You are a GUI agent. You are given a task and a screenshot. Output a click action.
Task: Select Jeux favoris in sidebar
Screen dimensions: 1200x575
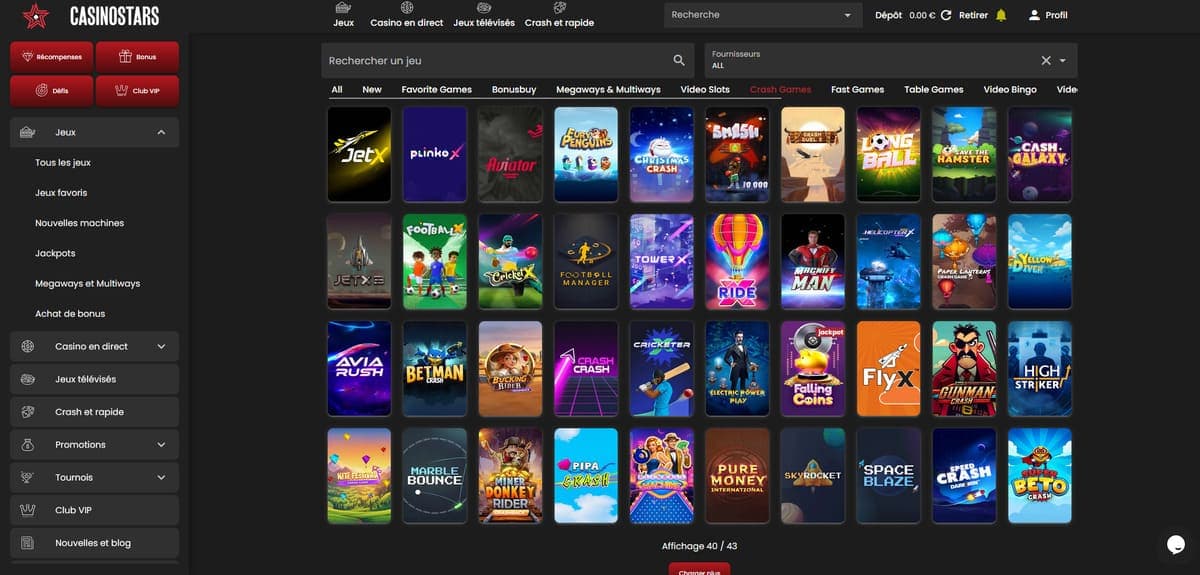coord(61,193)
